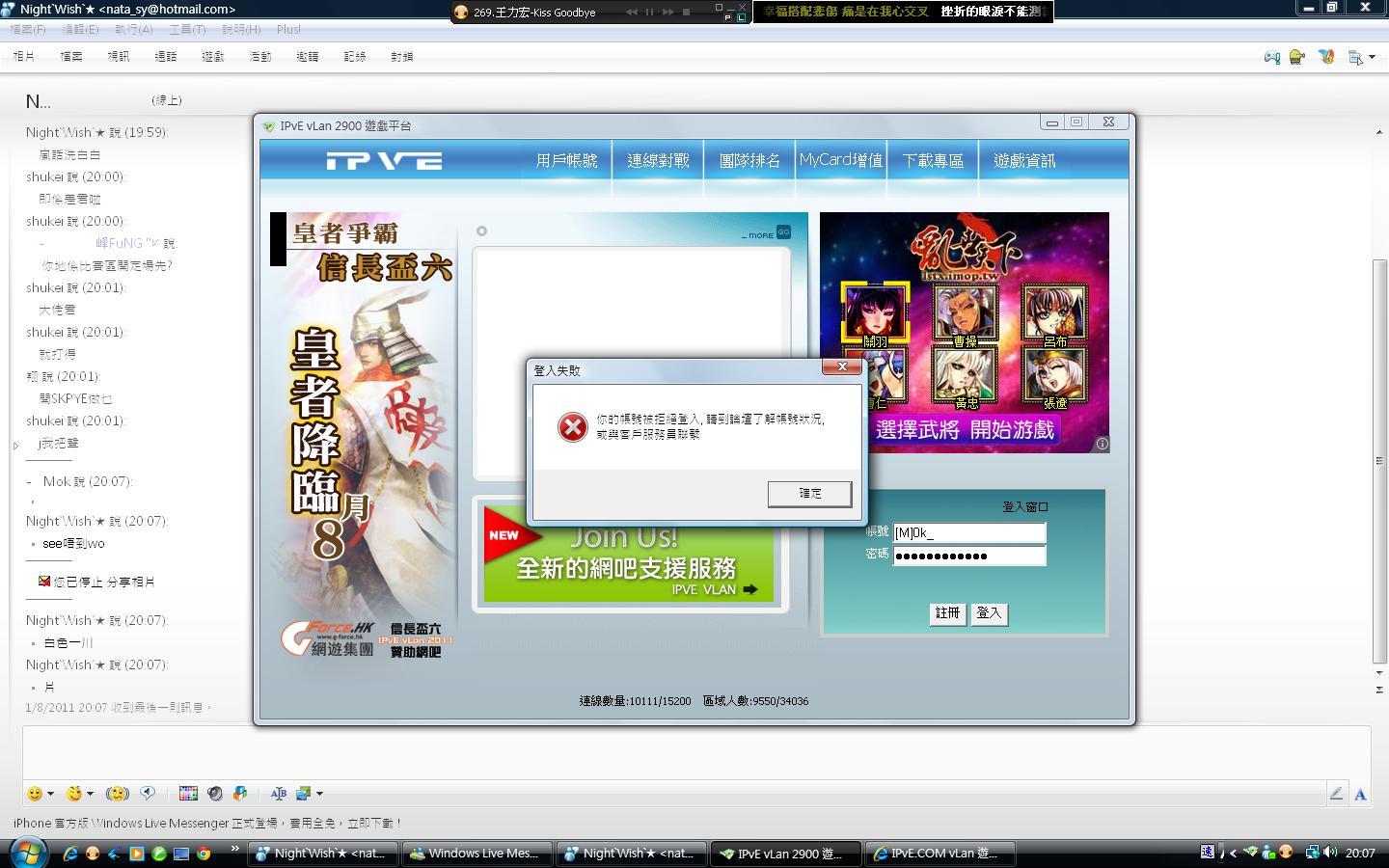This screenshot has width=1389, height=868.
Task: Select the 關羽 character portrait
Action: click(x=875, y=314)
